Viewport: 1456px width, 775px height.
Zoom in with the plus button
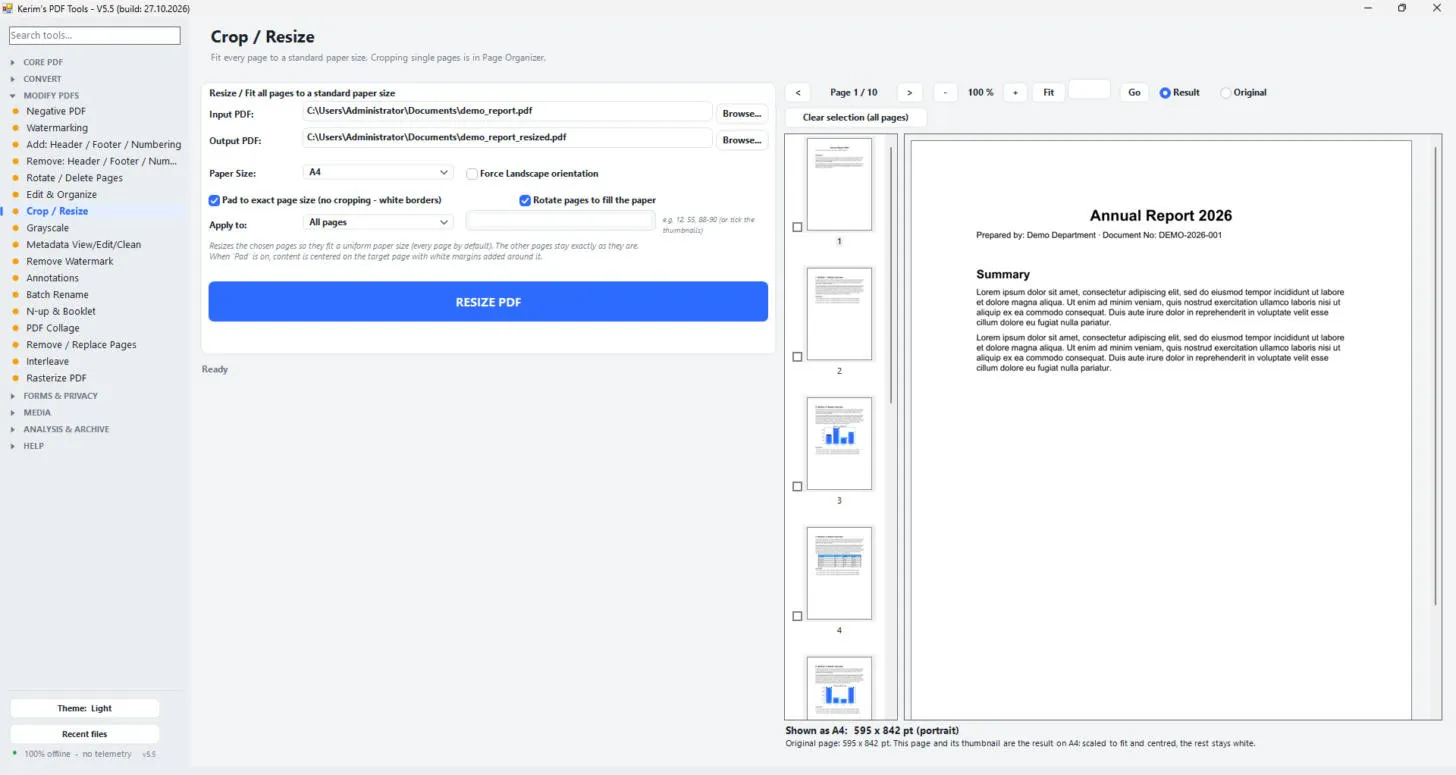pyautogui.click(x=1014, y=92)
